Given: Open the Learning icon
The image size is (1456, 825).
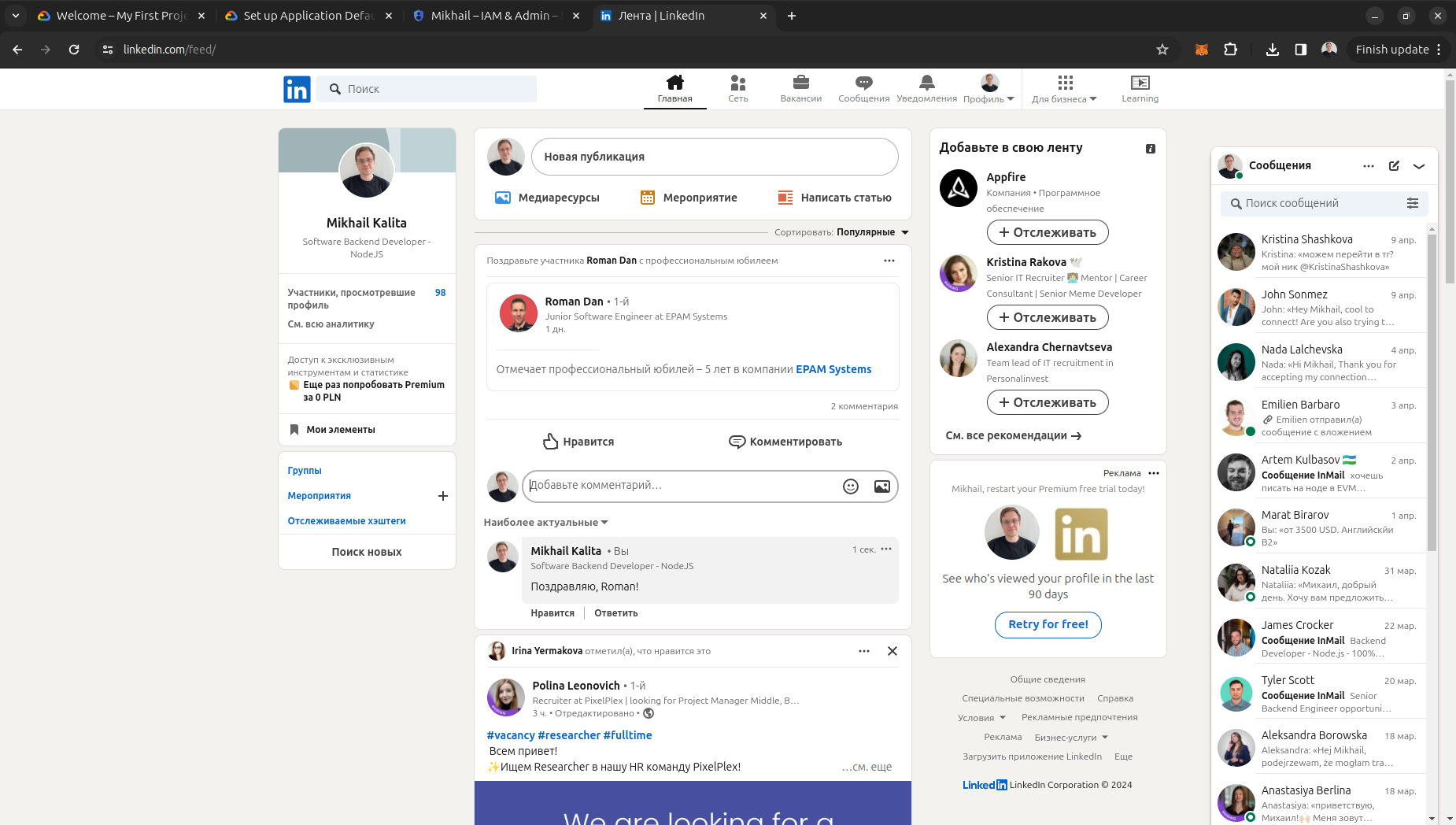Looking at the screenshot, I should (x=1140, y=88).
